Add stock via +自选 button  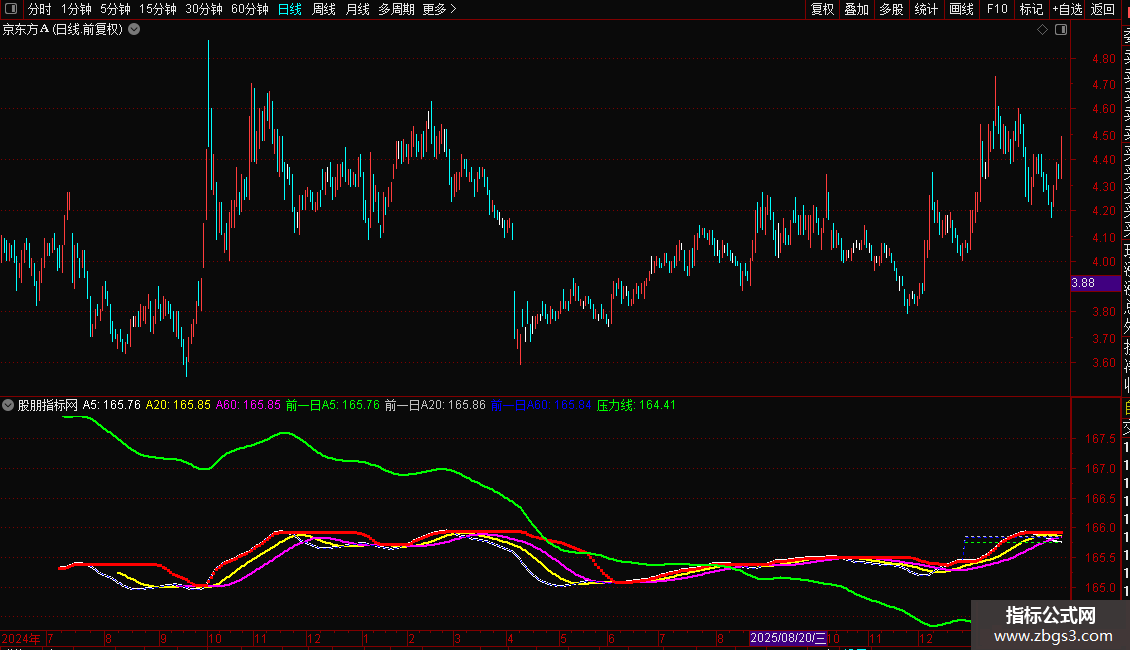[x=1067, y=9]
